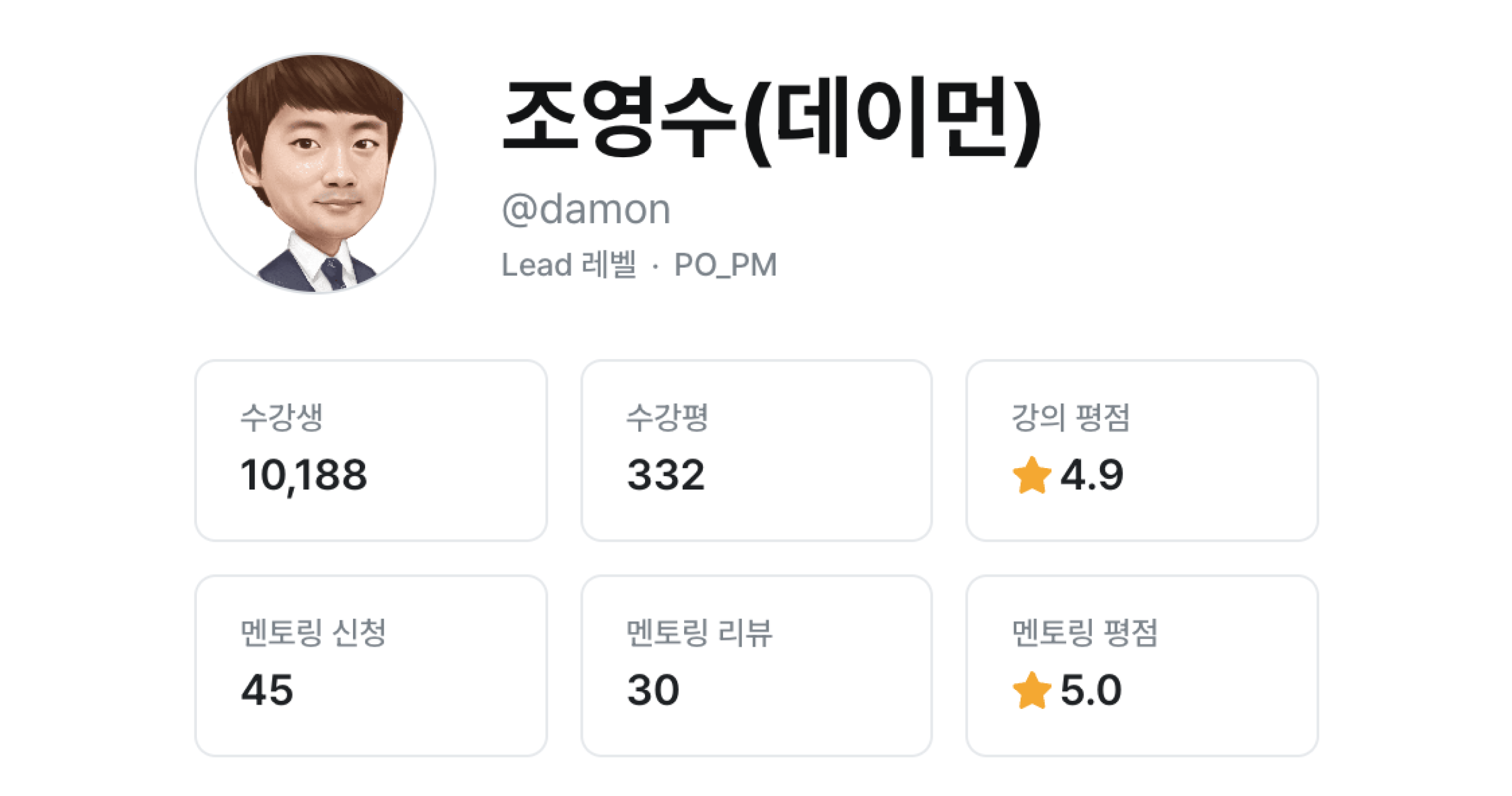Select the PO_PM job category text
Viewport: 1512px width, 796px height.
click(x=725, y=265)
